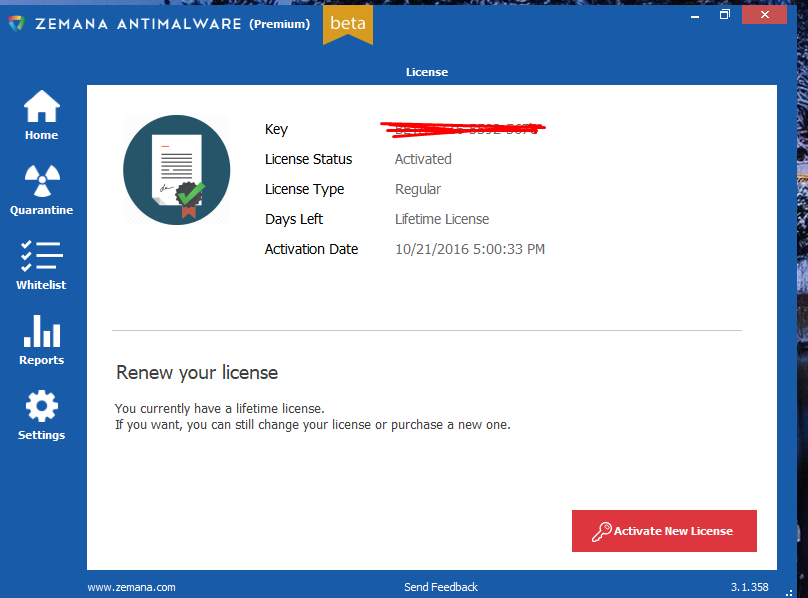The image size is (808, 598).
Task: Select the 'Activated' license status value
Action: 423,159
